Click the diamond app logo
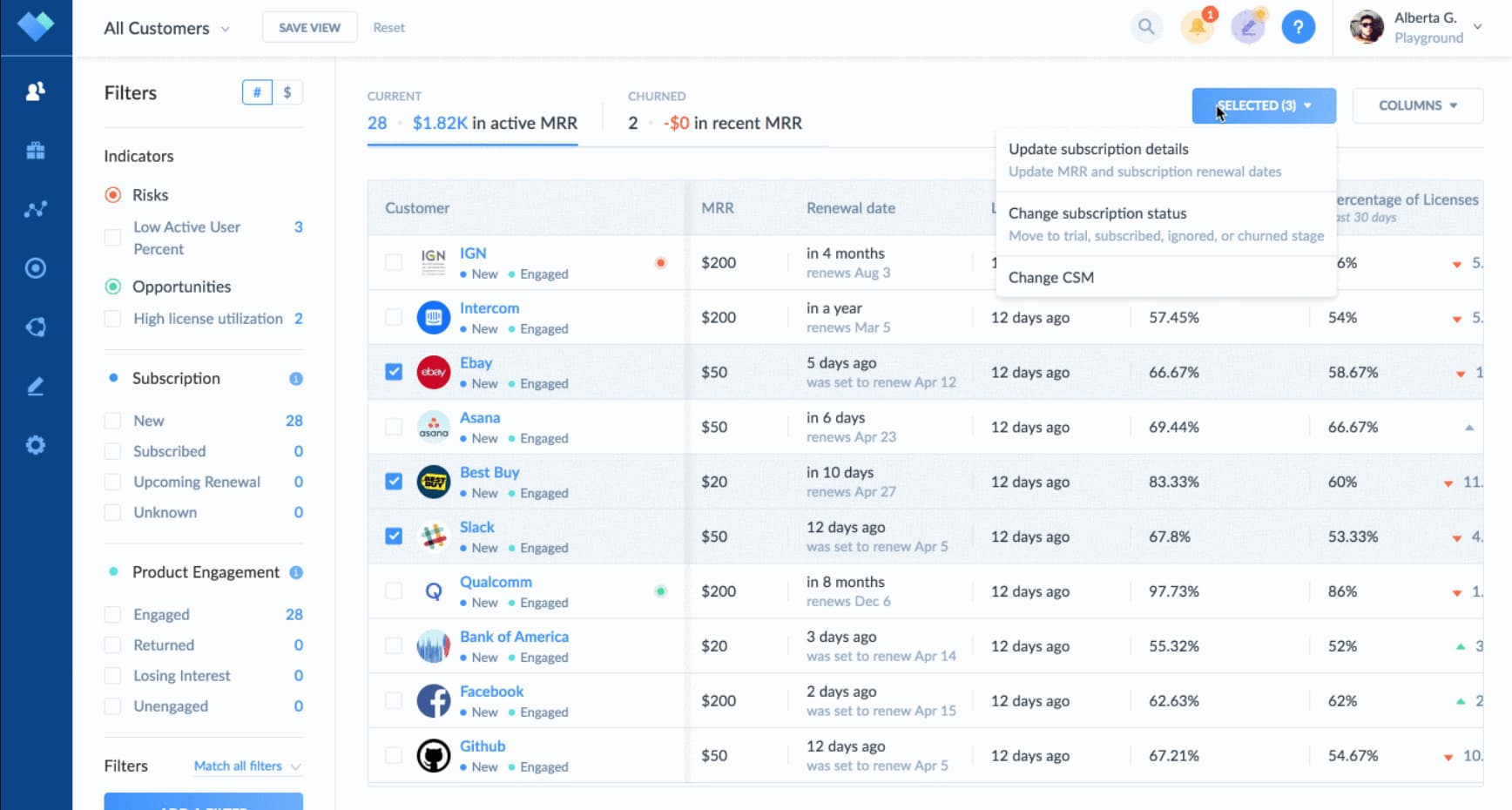Viewport: 1512px width, 810px height. coord(36,26)
